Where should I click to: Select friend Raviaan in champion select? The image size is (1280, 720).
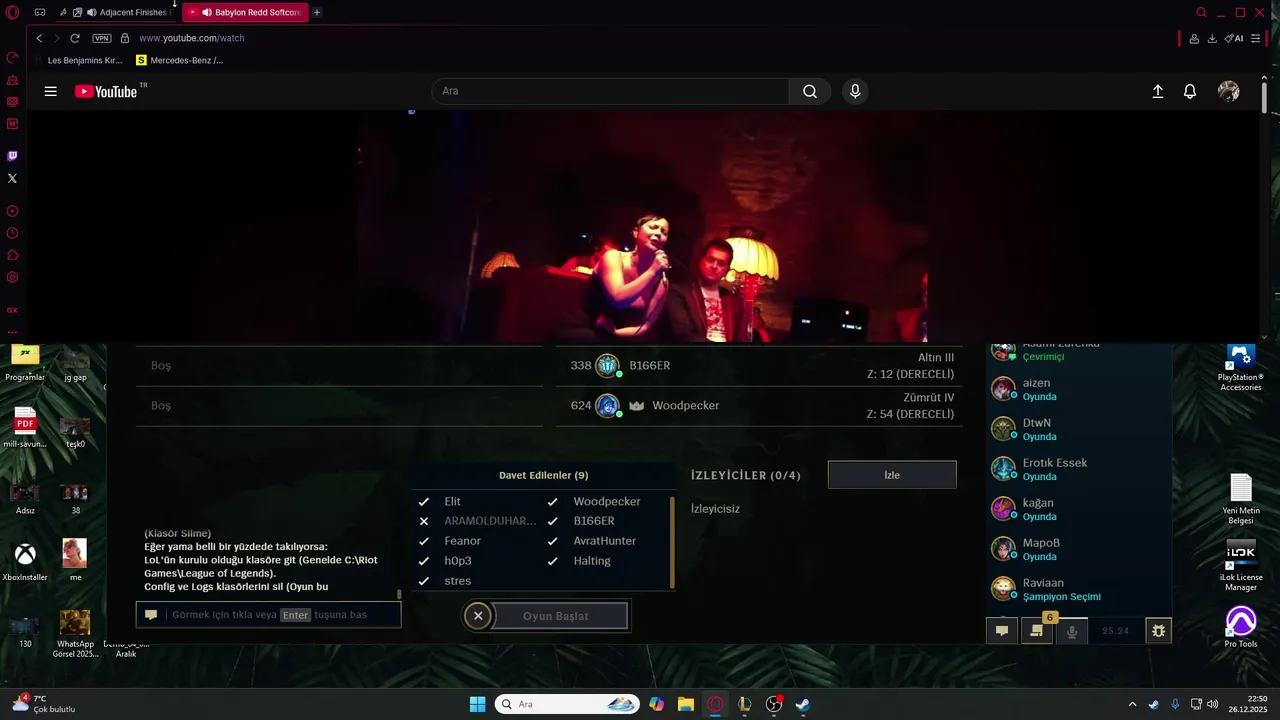pos(1078,589)
